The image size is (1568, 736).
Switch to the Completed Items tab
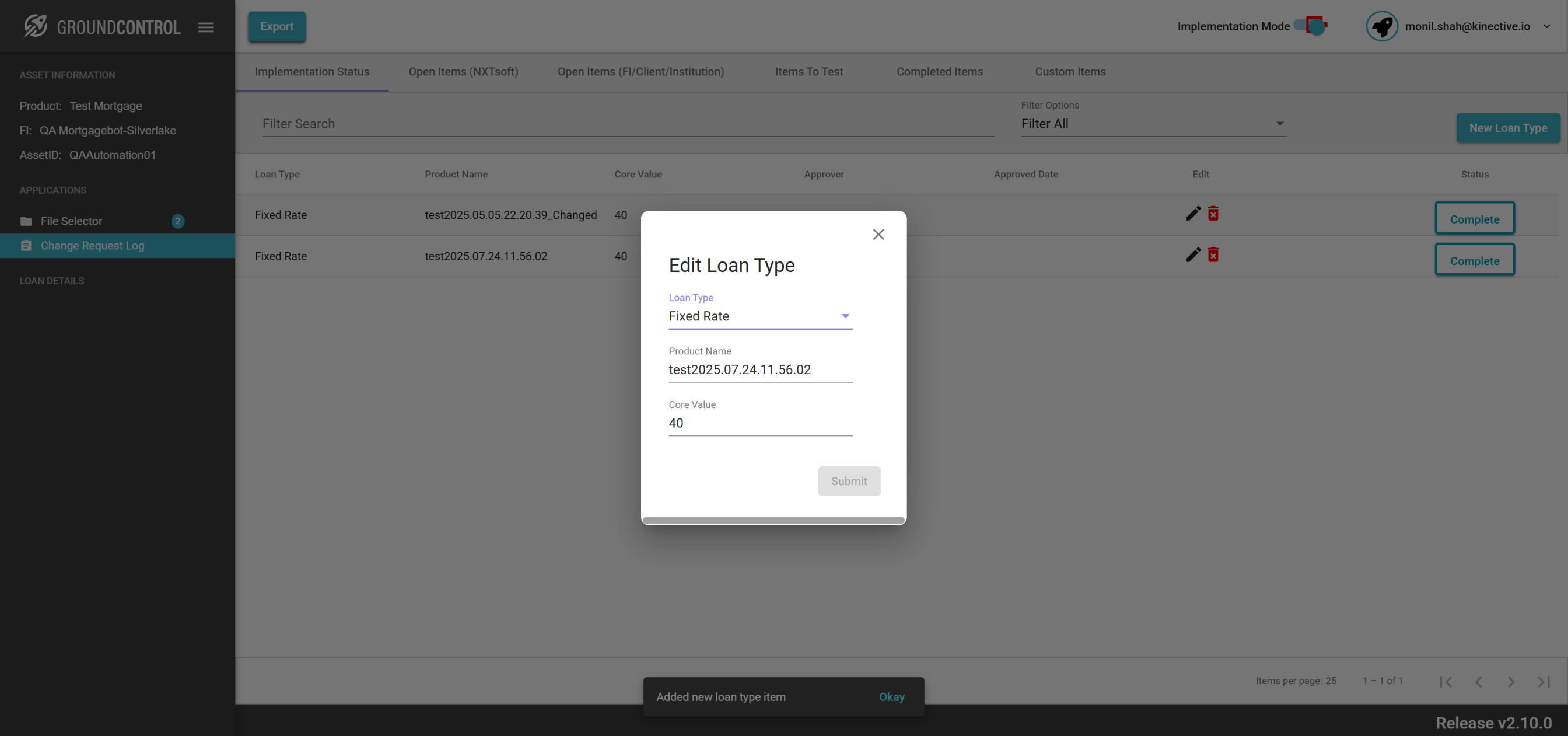[939, 72]
